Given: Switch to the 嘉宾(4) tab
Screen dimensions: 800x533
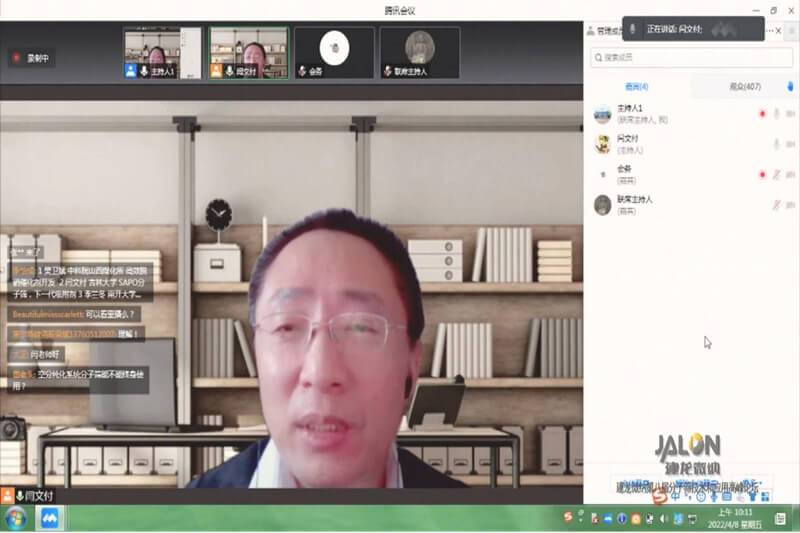Looking at the screenshot, I should pyautogui.click(x=636, y=87).
